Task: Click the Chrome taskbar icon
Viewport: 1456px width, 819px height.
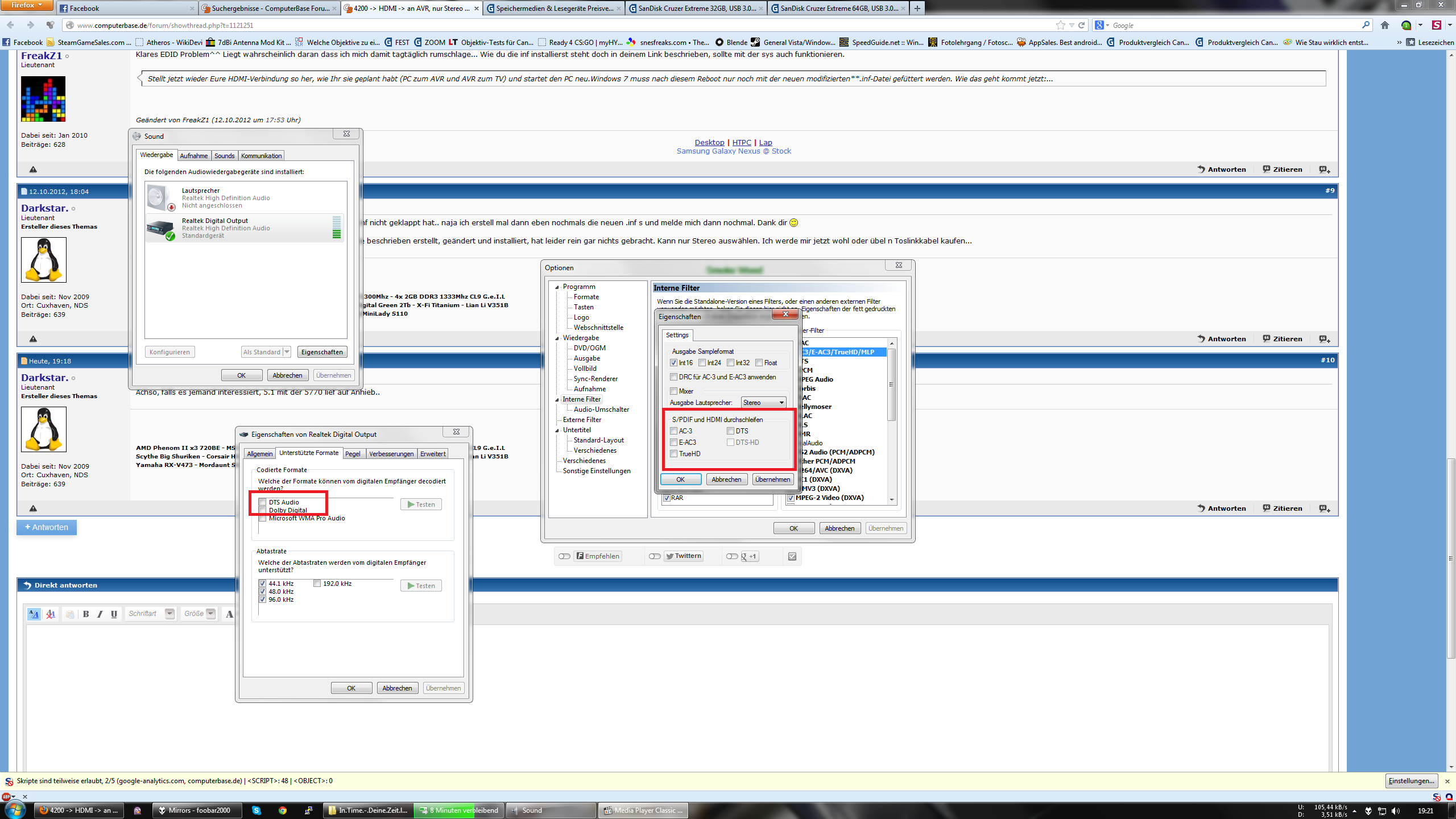Action: click(283, 810)
